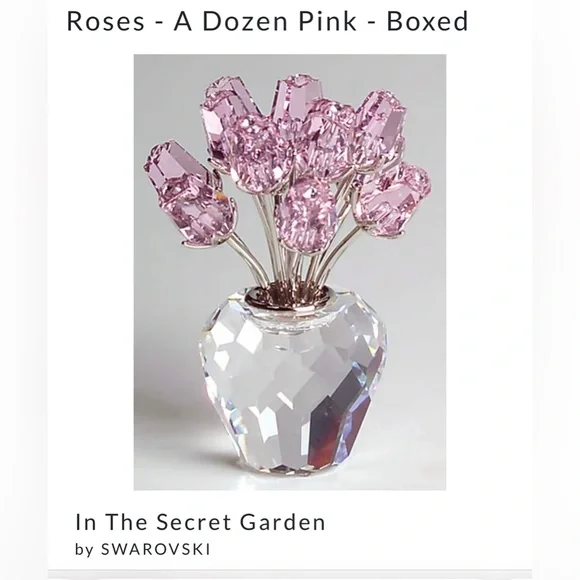
Task: Click the word 'Boxed' in the title
Action: pos(428,21)
